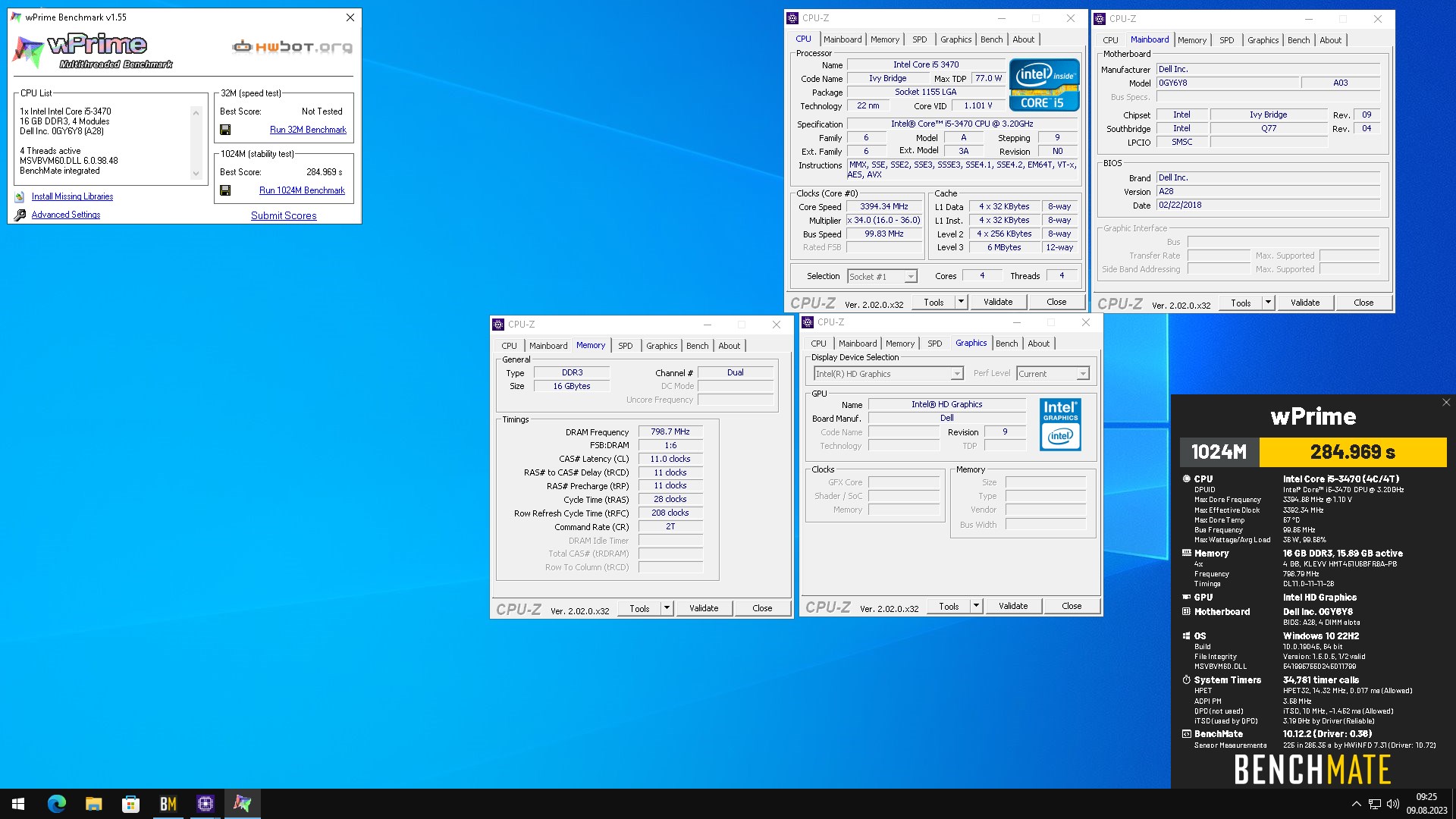
Task: Open Bench tab in Graphics window
Action: pos(1006,344)
